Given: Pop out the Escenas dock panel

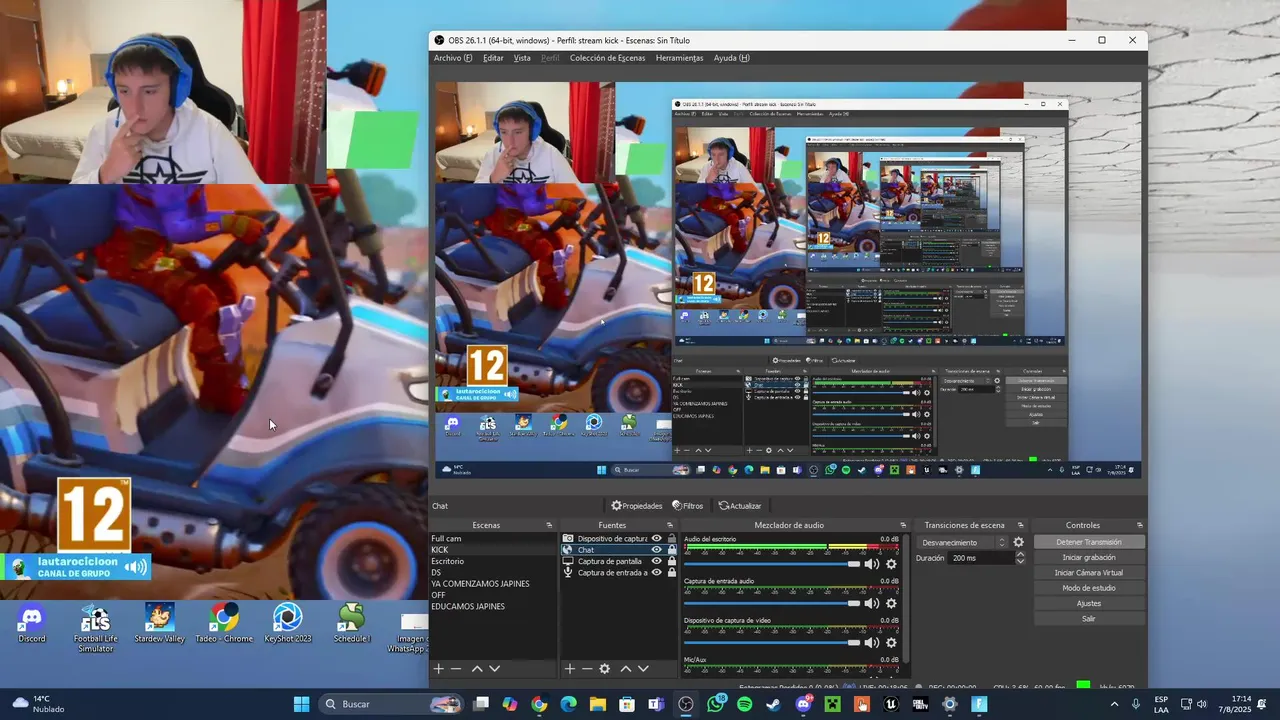Looking at the screenshot, I should pos(549,525).
